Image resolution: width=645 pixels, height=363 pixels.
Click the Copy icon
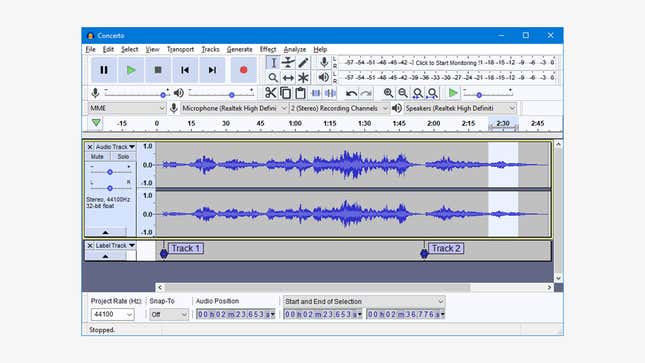coord(285,93)
